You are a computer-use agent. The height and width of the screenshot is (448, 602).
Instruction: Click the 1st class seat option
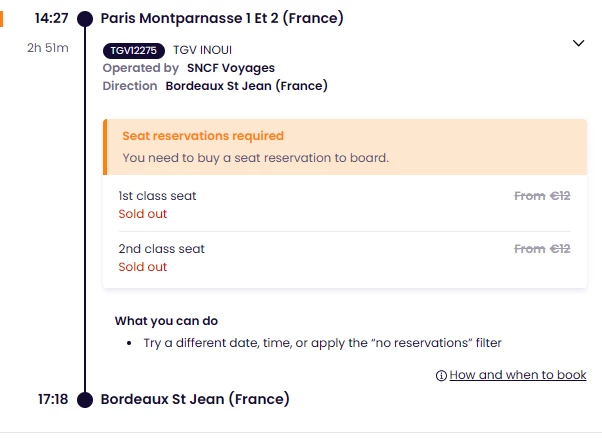click(x=158, y=196)
